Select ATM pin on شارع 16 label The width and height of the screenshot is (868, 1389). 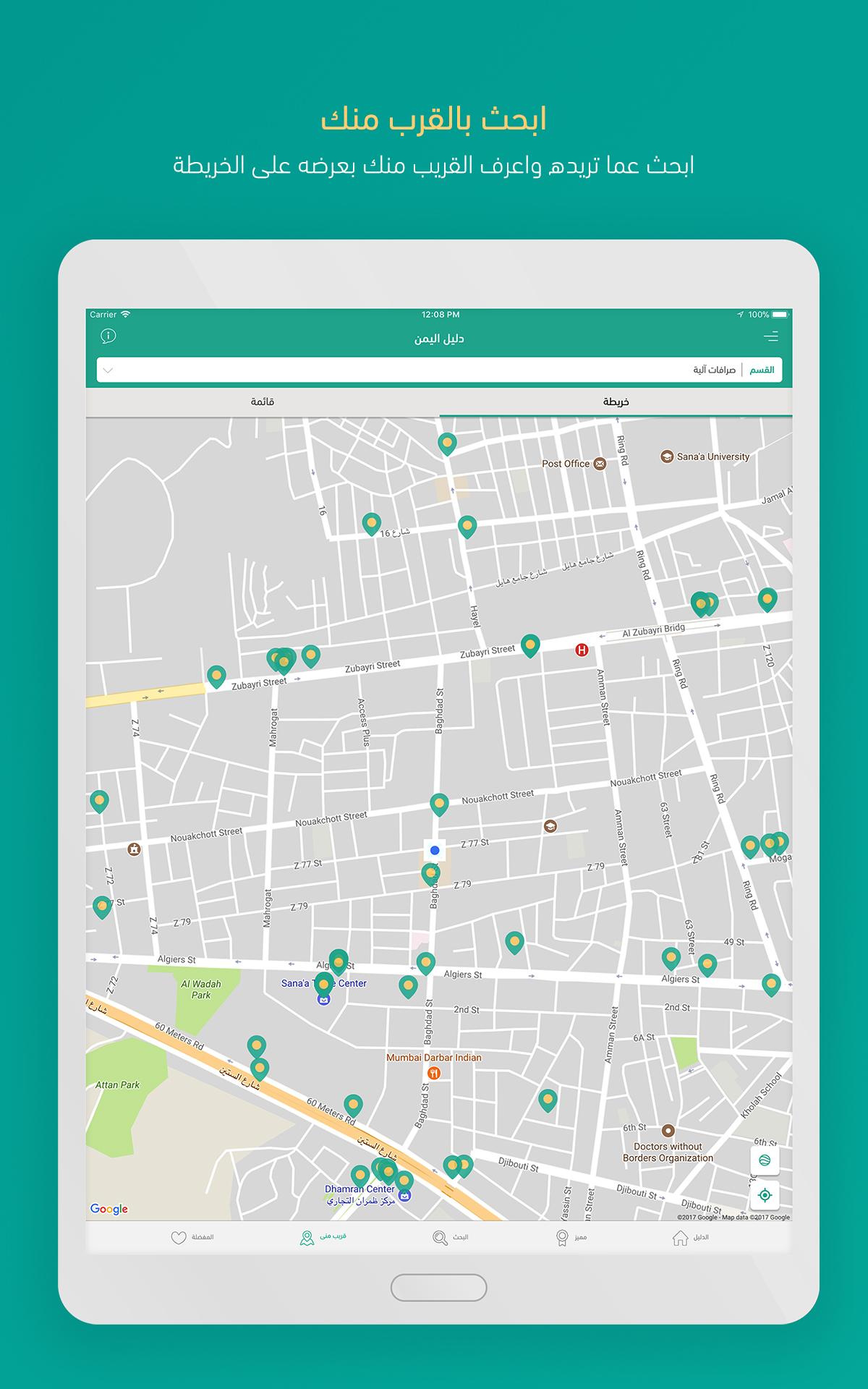pyautogui.click(x=371, y=524)
